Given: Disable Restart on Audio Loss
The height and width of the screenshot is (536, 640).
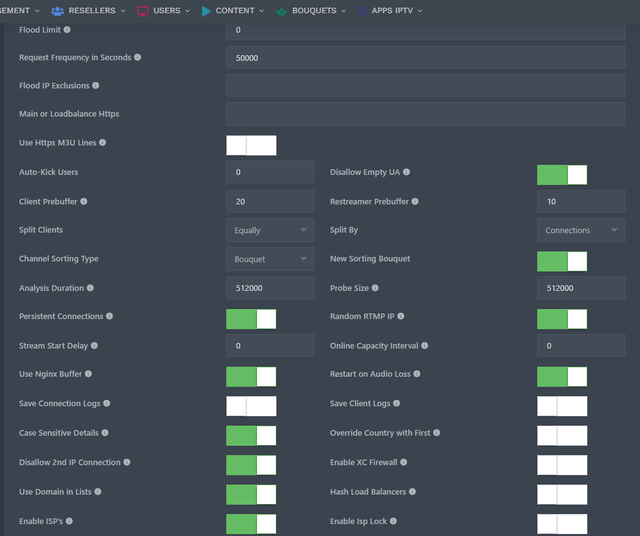Looking at the screenshot, I should click(x=562, y=376).
